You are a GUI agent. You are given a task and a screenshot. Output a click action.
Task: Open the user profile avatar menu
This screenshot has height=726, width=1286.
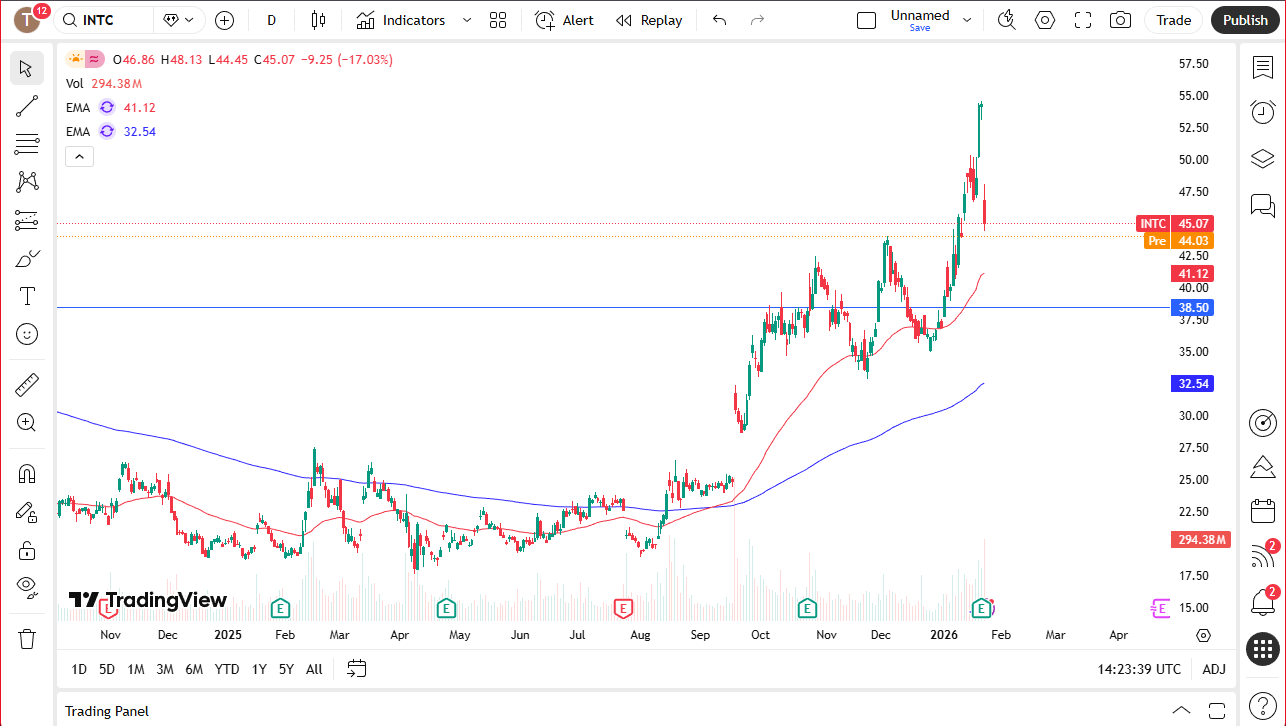(27, 19)
